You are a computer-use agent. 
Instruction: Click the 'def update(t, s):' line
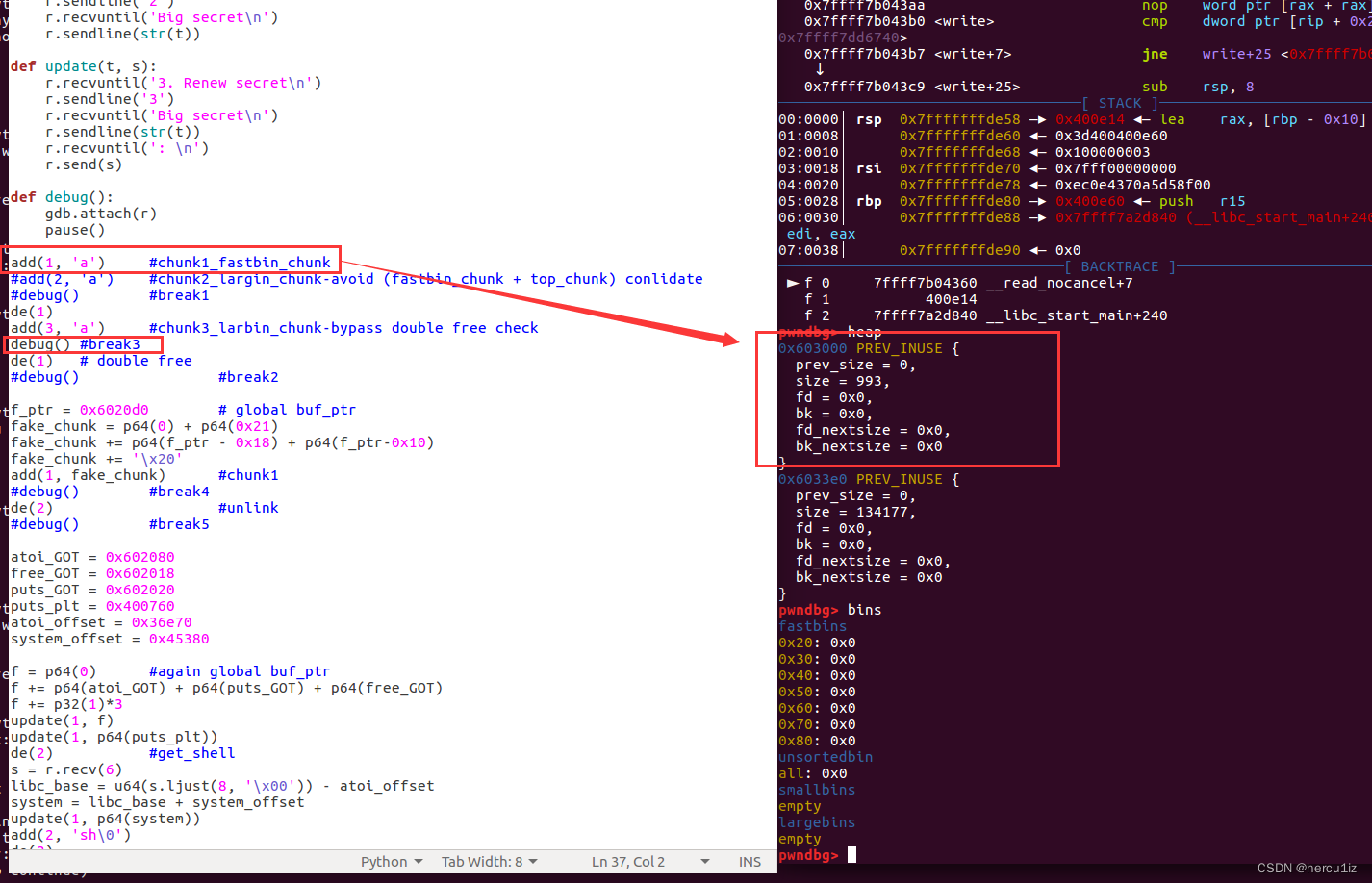(x=84, y=66)
